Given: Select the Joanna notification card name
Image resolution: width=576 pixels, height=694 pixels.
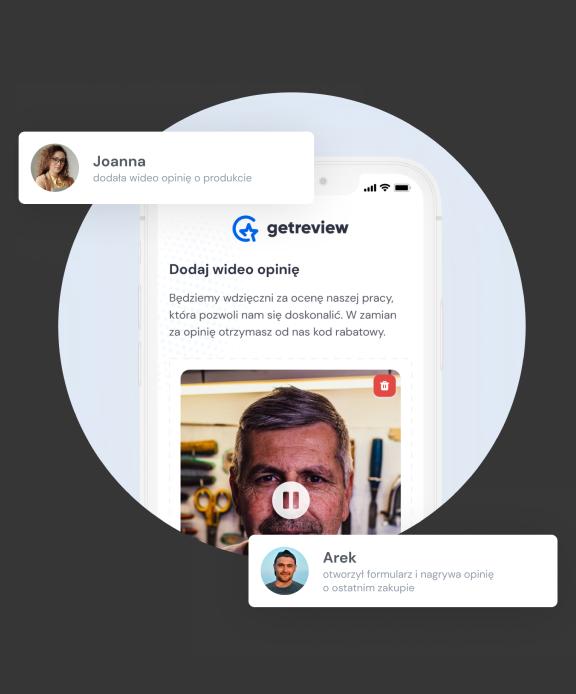Looking at the screenshot, I should [119, 161].
